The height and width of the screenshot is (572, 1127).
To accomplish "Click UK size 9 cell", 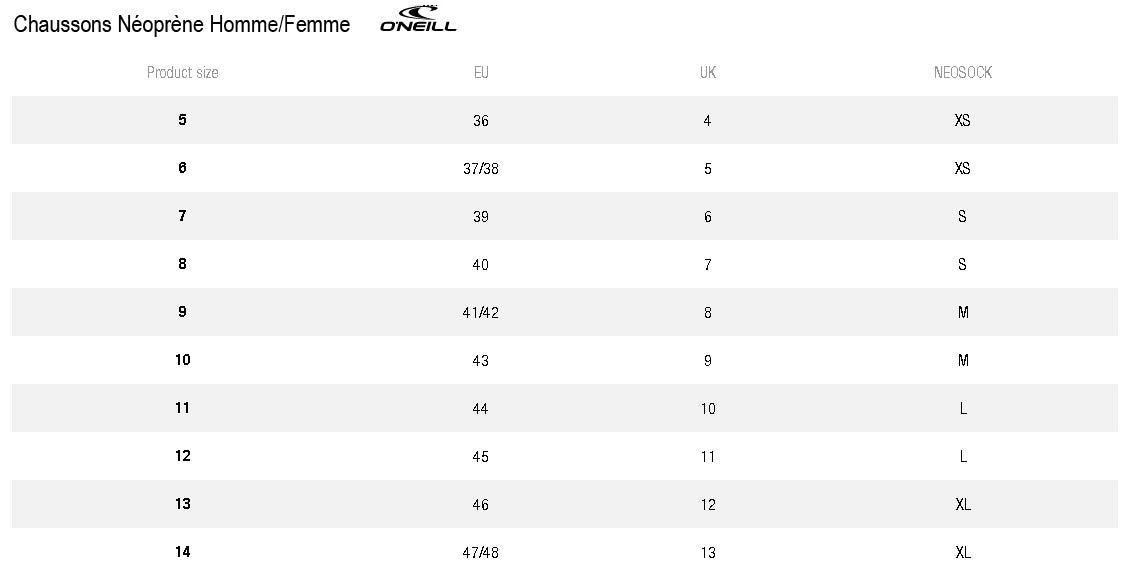I will point(708,361).
